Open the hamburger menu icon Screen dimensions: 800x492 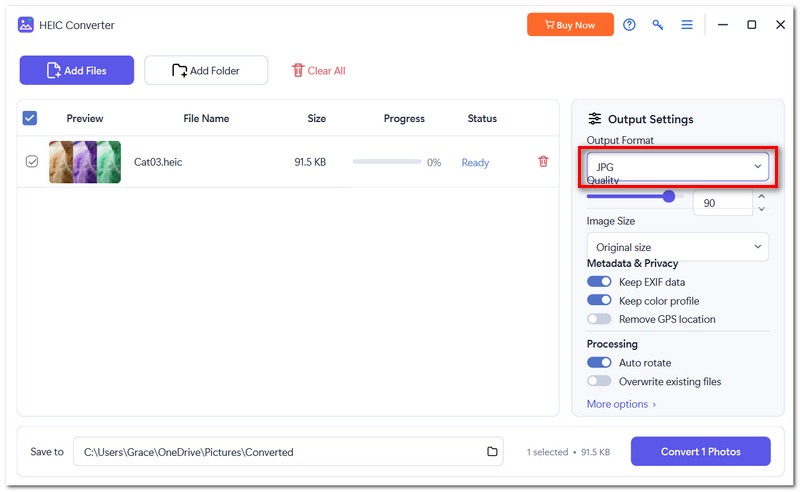coord(687,24)
